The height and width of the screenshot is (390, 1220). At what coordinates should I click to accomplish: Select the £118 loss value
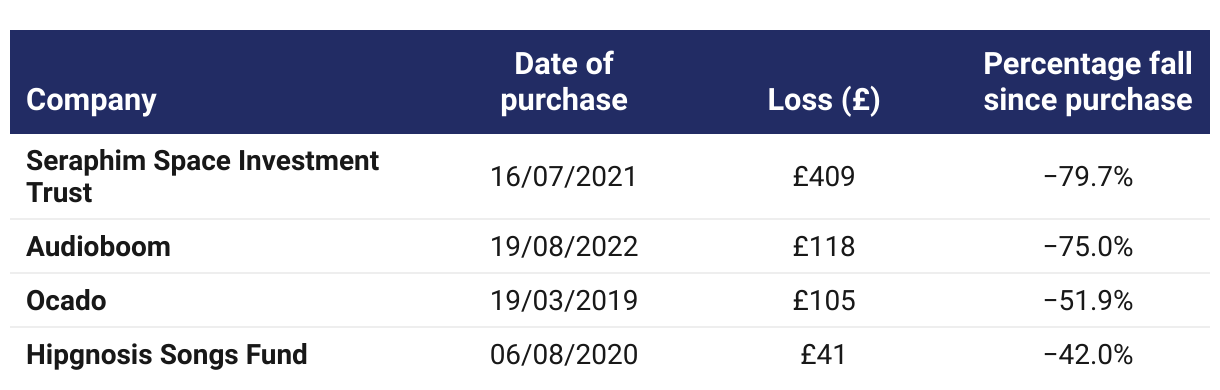(x=824, y=246)
